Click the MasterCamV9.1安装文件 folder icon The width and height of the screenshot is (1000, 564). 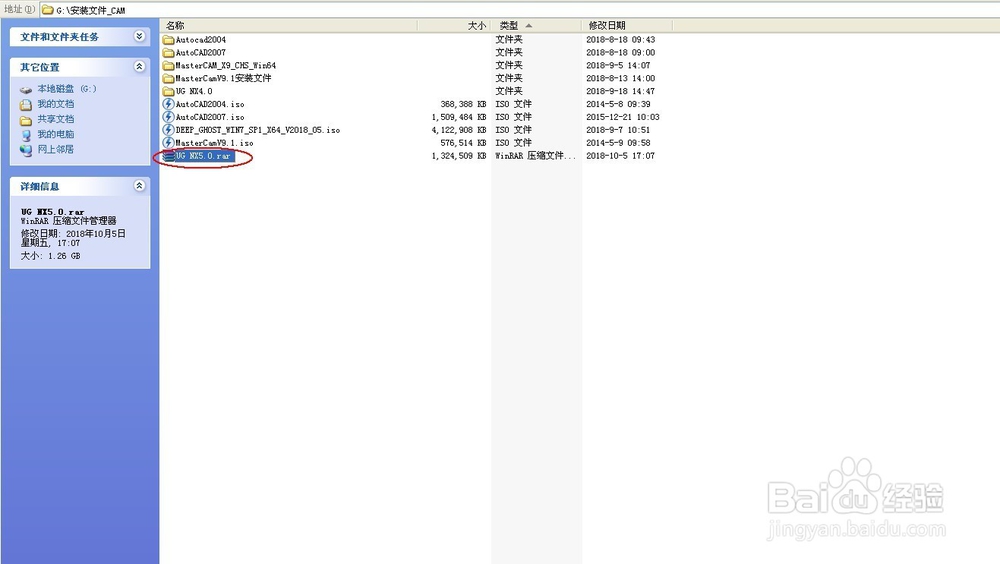168,78
